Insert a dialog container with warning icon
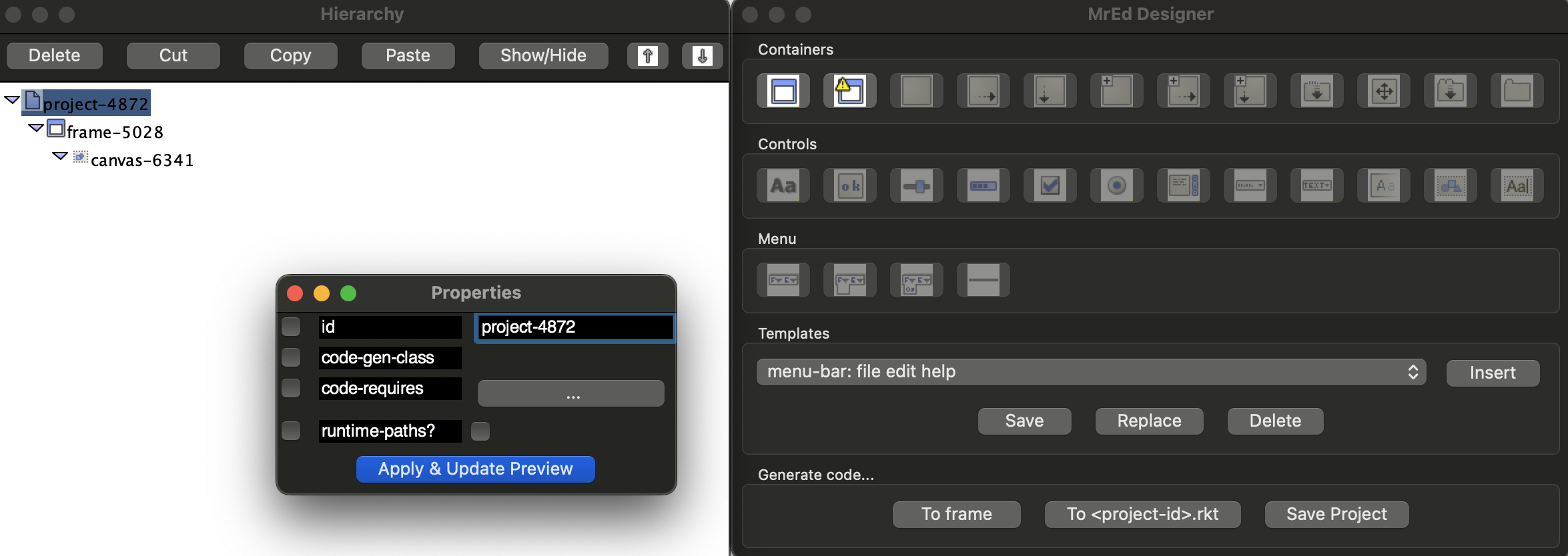Screen dimensions: 1568x556 [x=850, y=91]
